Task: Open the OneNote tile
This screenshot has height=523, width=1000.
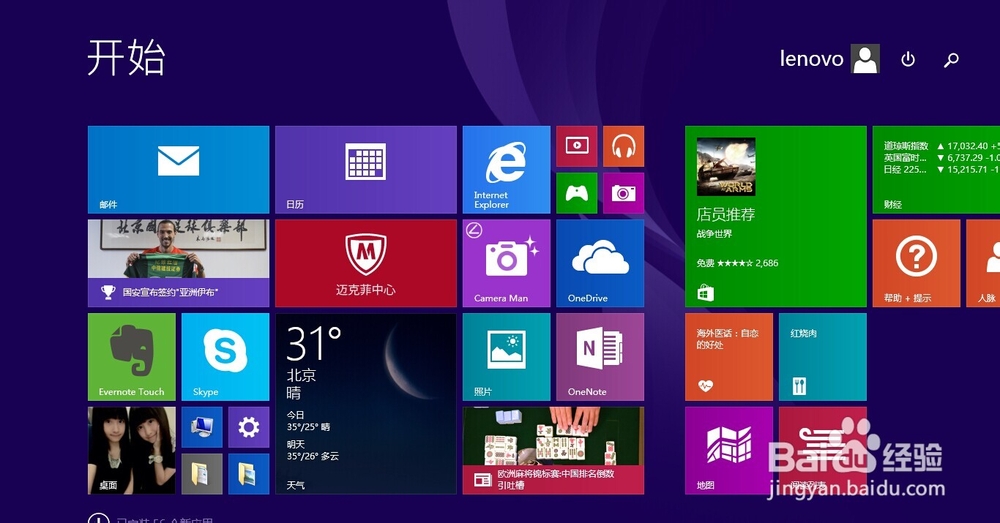Action: [600, 357]
